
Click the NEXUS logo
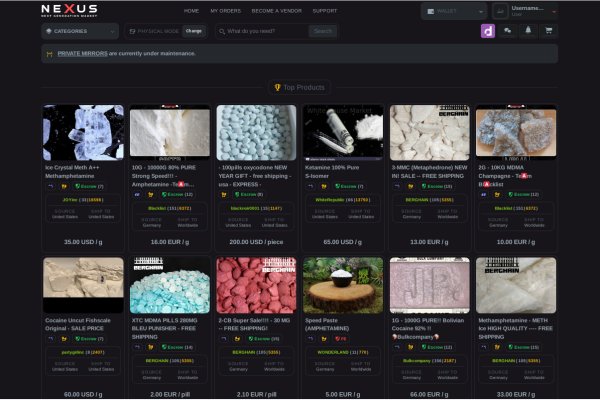tap(69, 10)
